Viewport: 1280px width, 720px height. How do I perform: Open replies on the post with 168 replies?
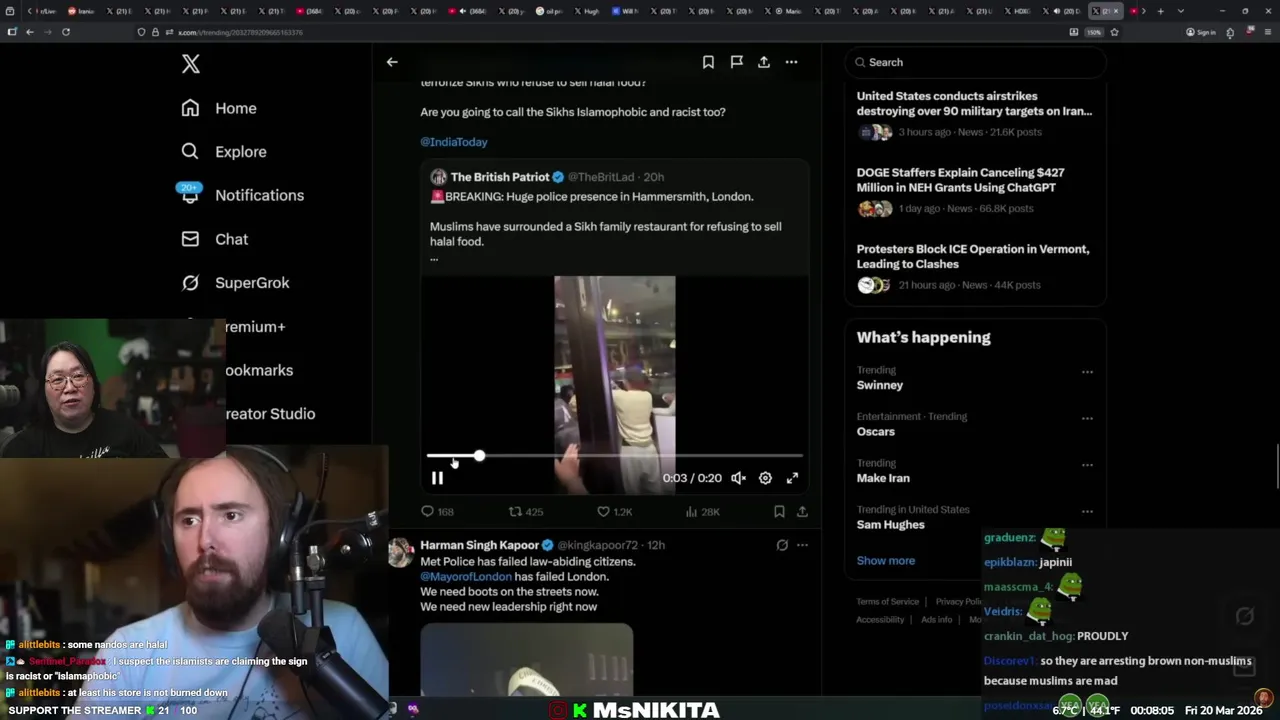pyautogui.click(x=437, y=511)
